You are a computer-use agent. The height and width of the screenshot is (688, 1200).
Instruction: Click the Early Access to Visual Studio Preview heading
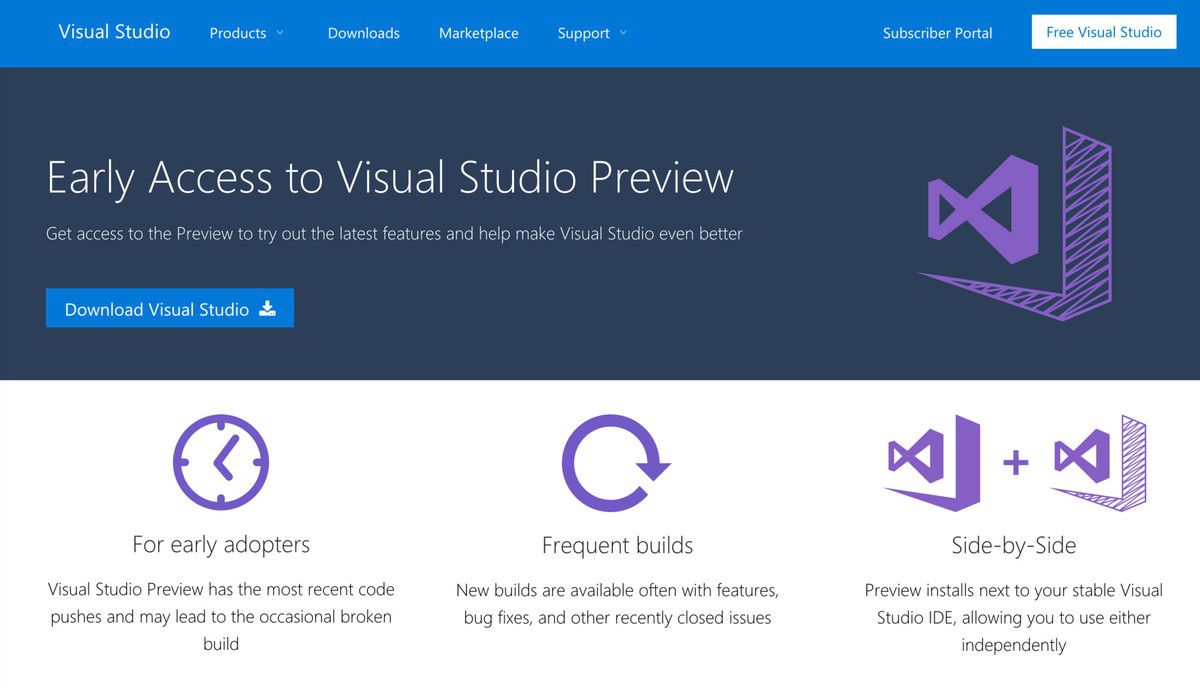coord(390,177)
